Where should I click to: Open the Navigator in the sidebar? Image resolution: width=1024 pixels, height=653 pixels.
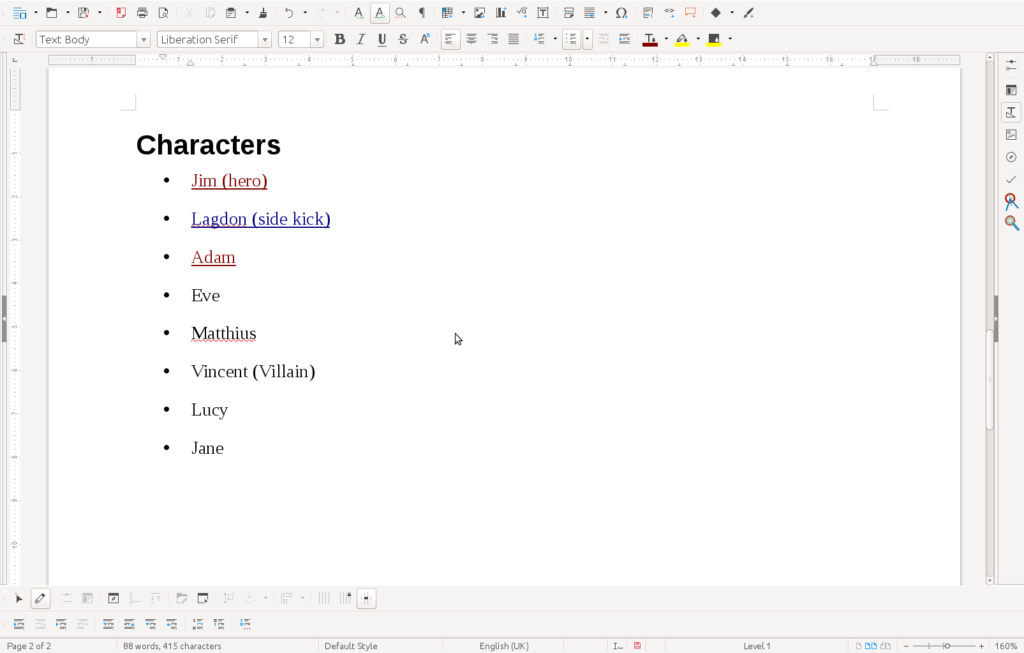[x=1011, y=157]
